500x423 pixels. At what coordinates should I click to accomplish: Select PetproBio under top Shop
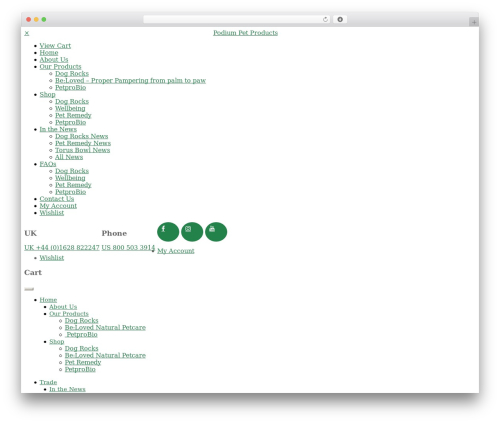pos(70,122)
